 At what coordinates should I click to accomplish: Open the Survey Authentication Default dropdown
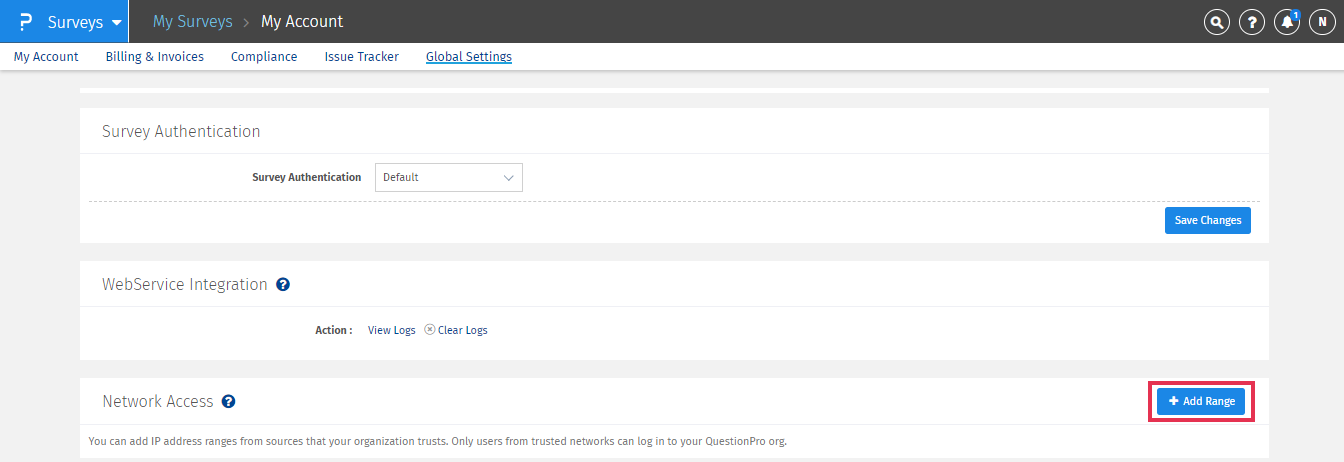(448, 177)
